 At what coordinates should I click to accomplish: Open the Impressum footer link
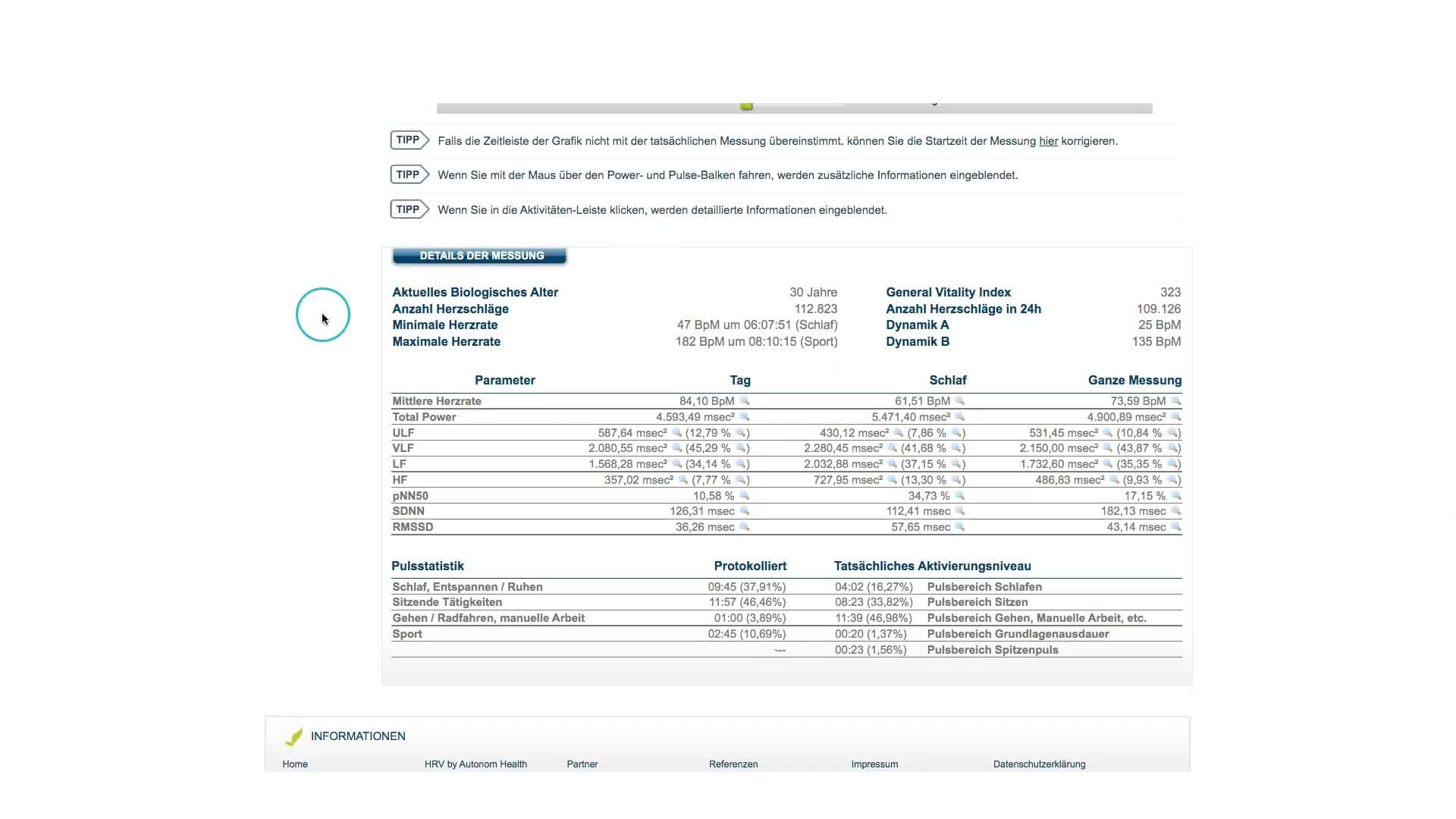click(874, 764)
